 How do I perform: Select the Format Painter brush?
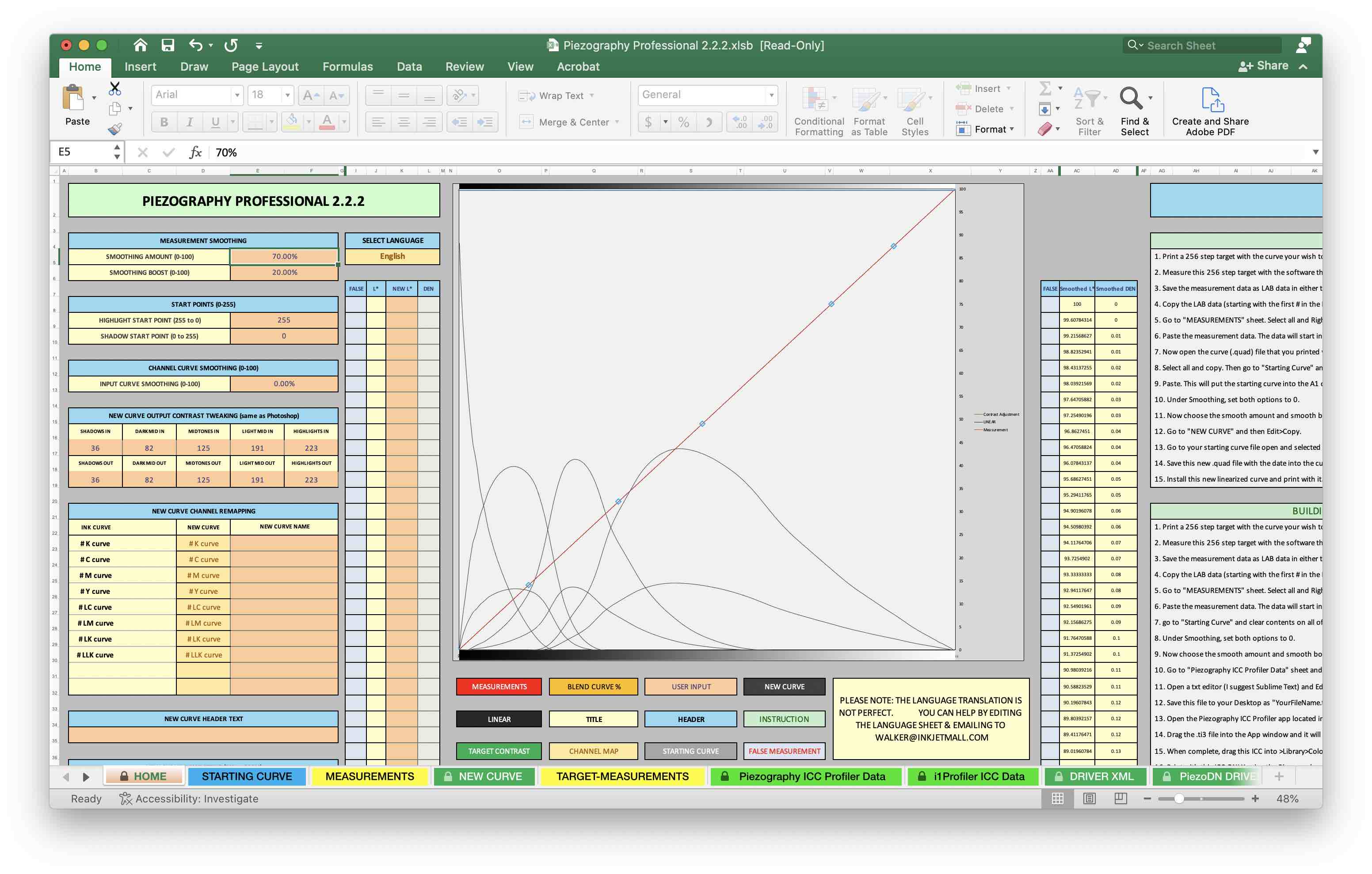(x=115, y=129)
